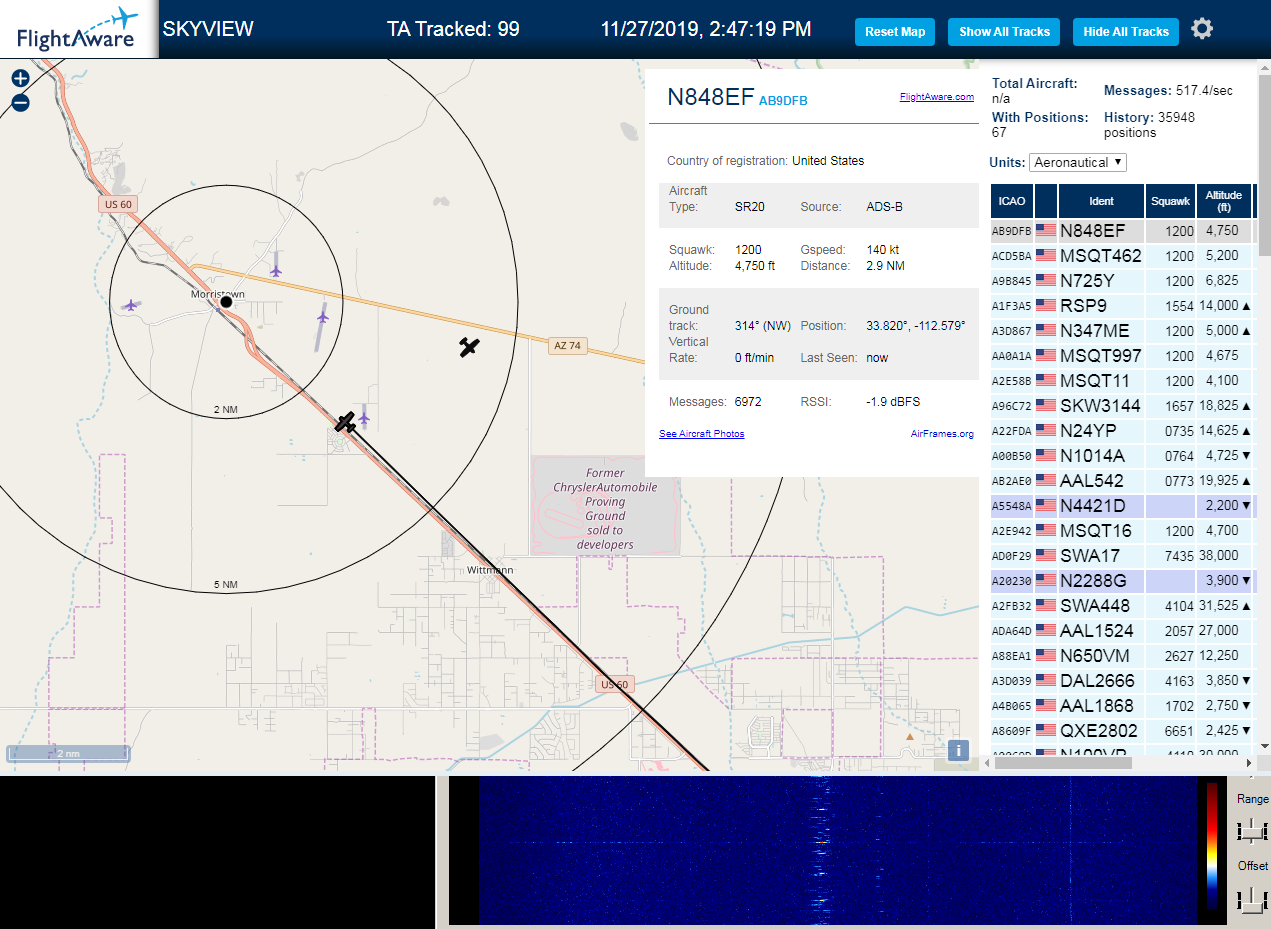Select purple aircraft icon north of Morristown
Viewport: 1271px width, 929px height.
(x=276, y=270)
